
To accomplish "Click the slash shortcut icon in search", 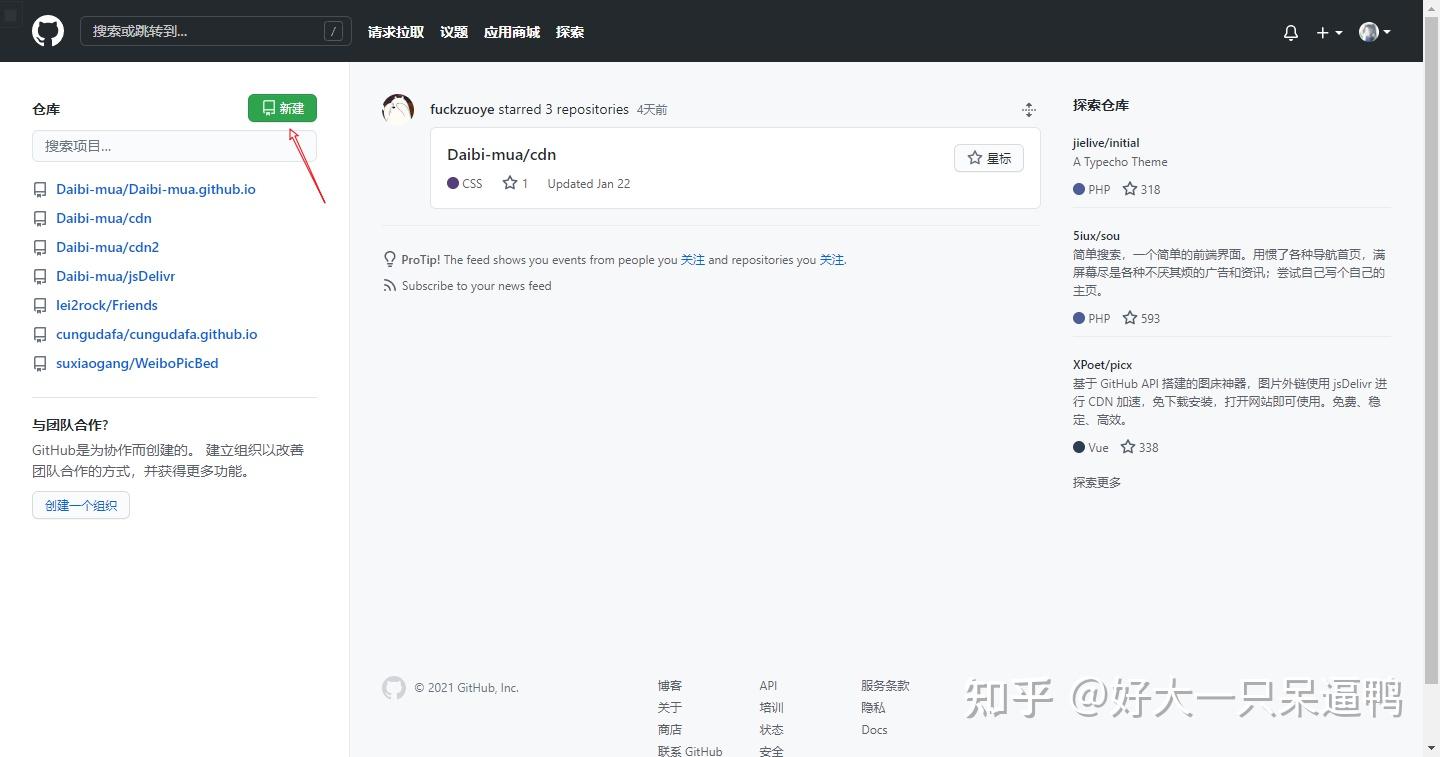I will pos(334,31).
